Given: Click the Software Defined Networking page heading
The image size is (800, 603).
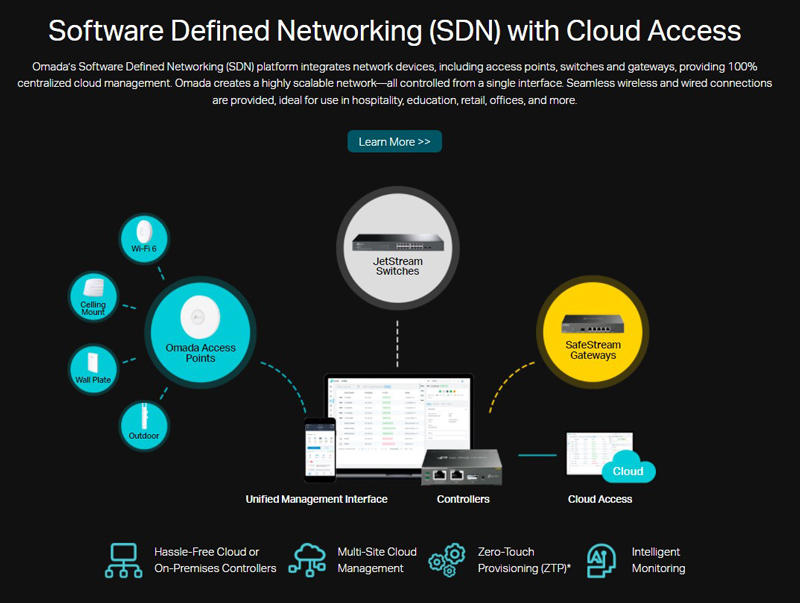Looking at the screenshot, I should click(395, 30).
